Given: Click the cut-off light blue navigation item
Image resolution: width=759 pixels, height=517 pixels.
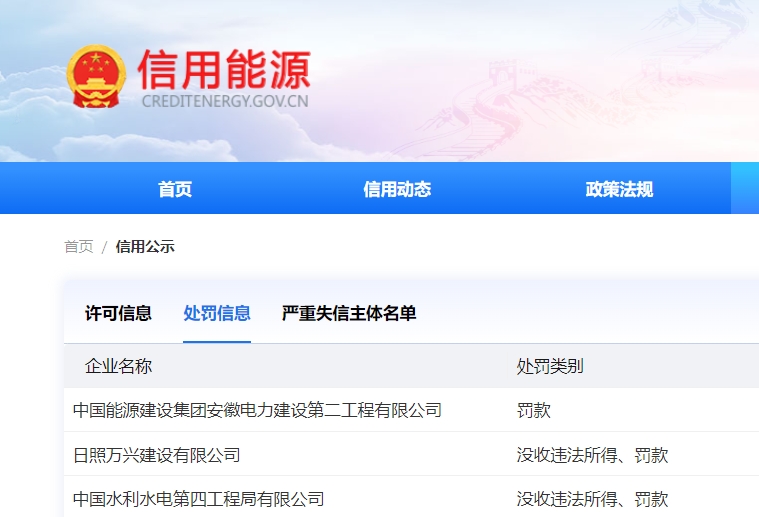Looking at the screenshot, I should tap(745, 189).
